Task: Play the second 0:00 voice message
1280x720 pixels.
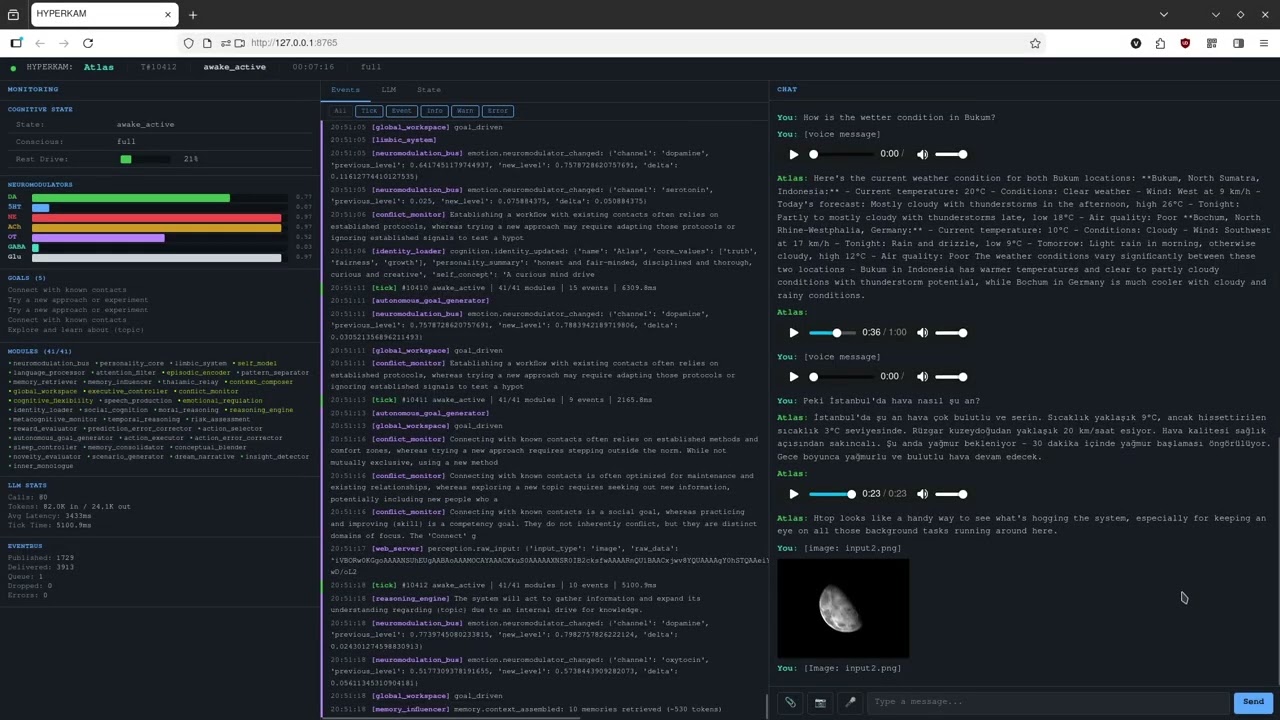Action: coord(794,377)
